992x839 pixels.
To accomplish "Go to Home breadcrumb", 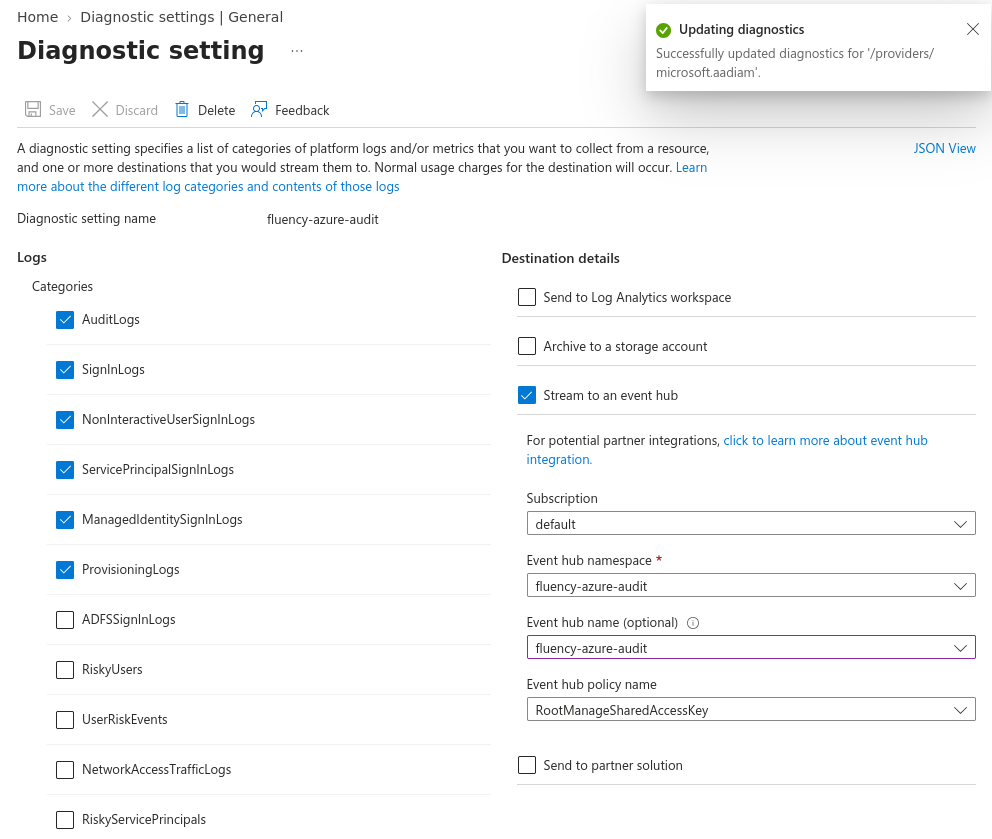I will (x=37, y=17).
